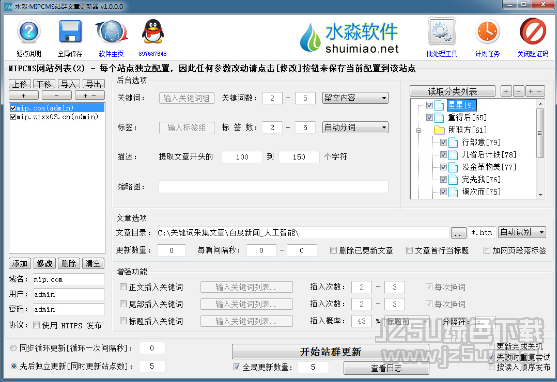
Task: Click the 更新数量 count field
Action: click(x=171, y=251)
